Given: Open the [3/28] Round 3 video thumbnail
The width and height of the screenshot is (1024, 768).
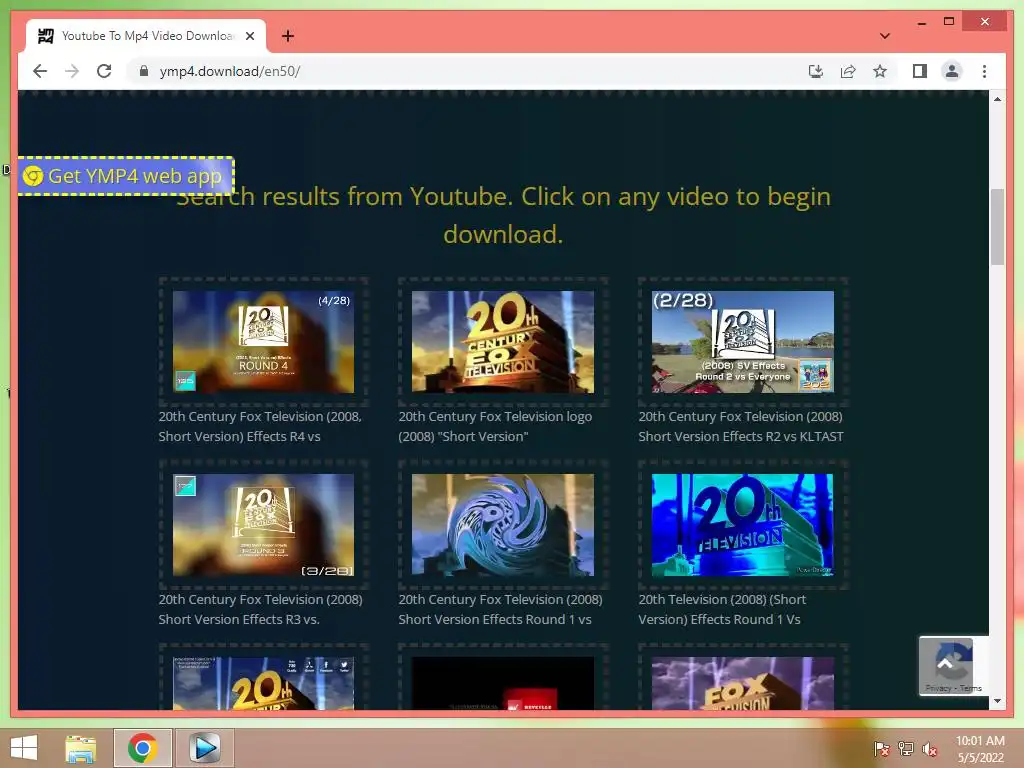Looking at the screenshot, I should (x=263, y=524).
